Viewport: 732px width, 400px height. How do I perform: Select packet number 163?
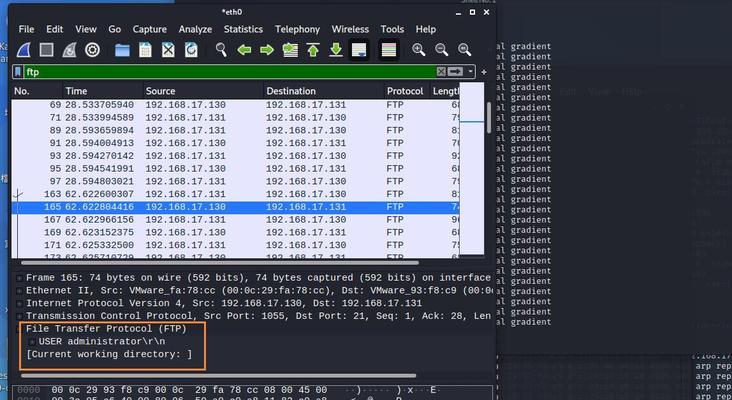[235, 194]
